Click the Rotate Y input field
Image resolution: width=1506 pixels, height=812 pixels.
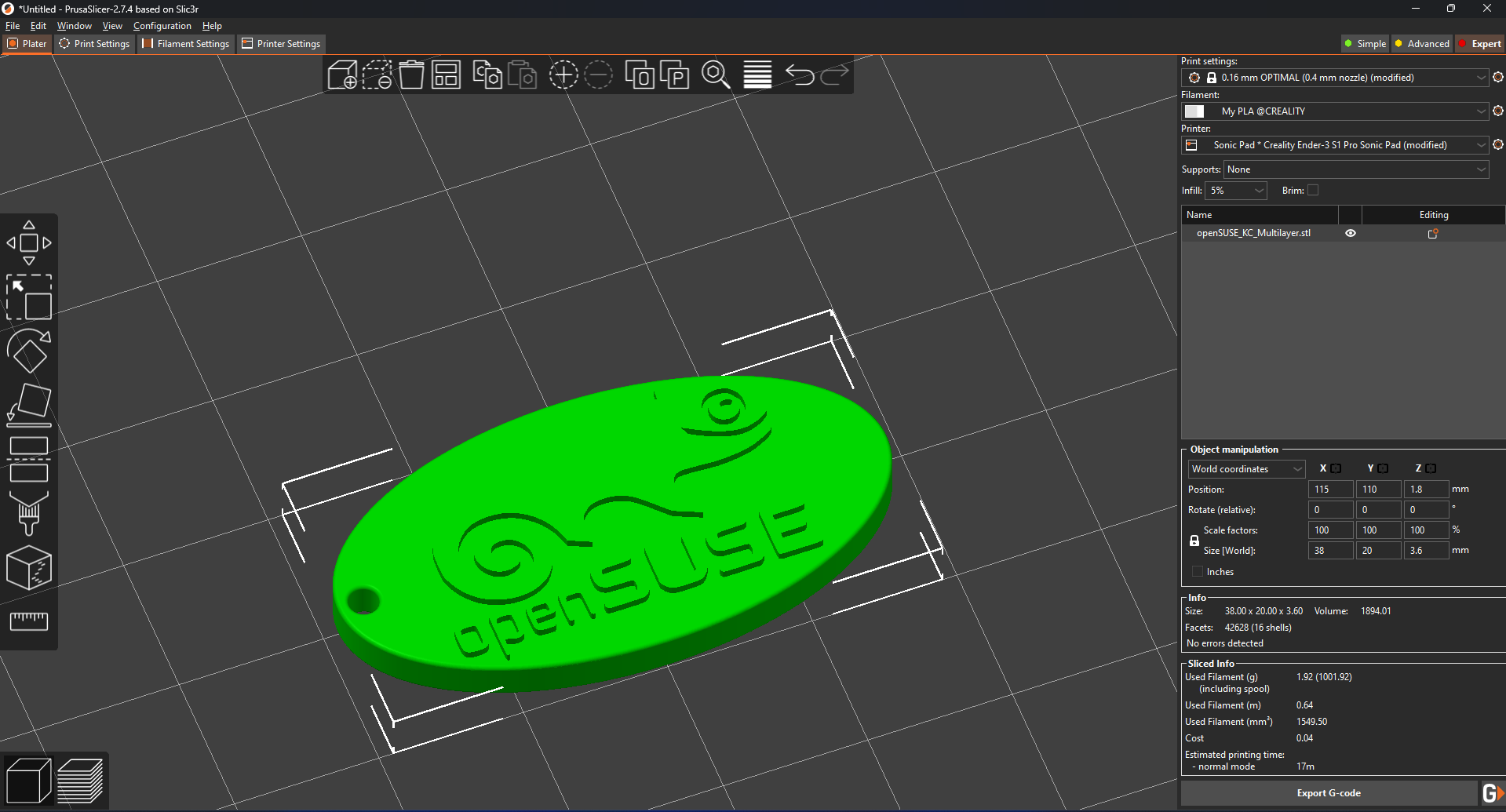1379,510
